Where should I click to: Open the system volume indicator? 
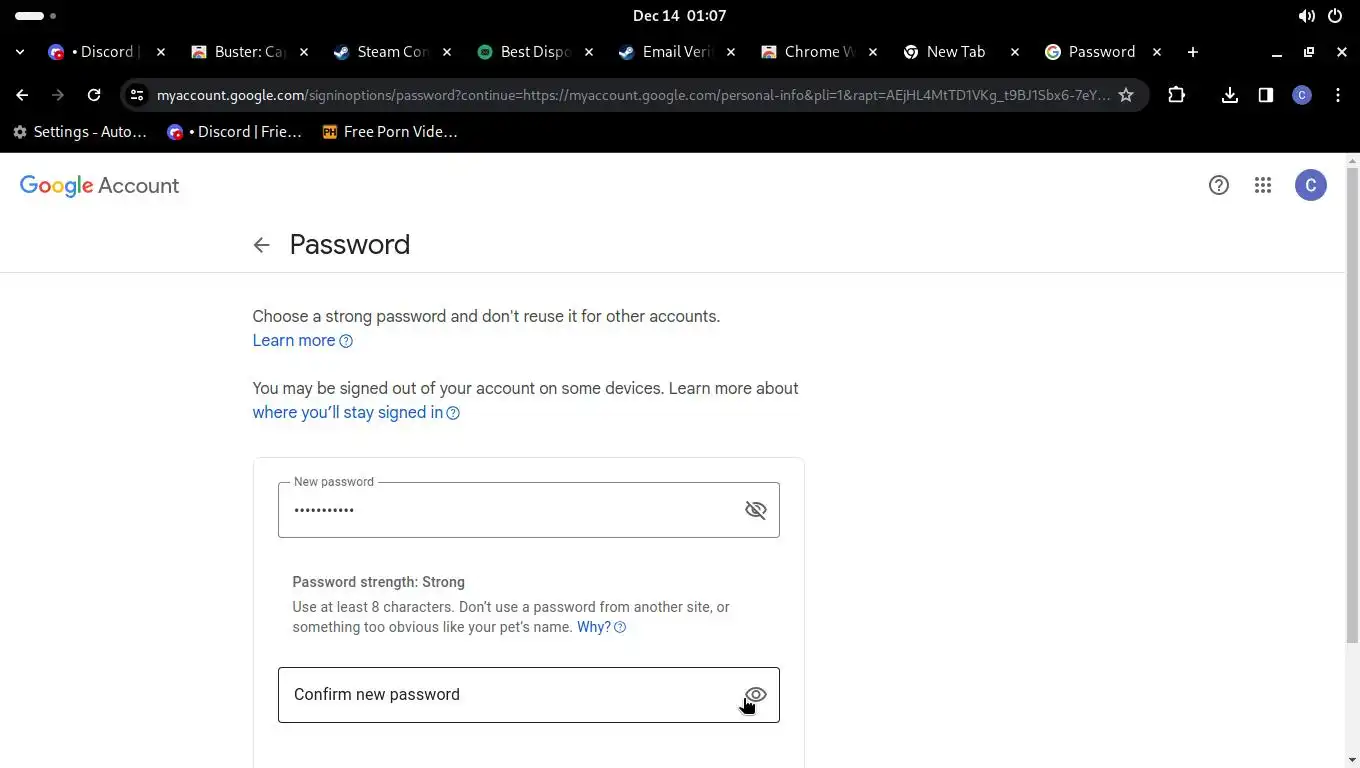(1306, 16)
